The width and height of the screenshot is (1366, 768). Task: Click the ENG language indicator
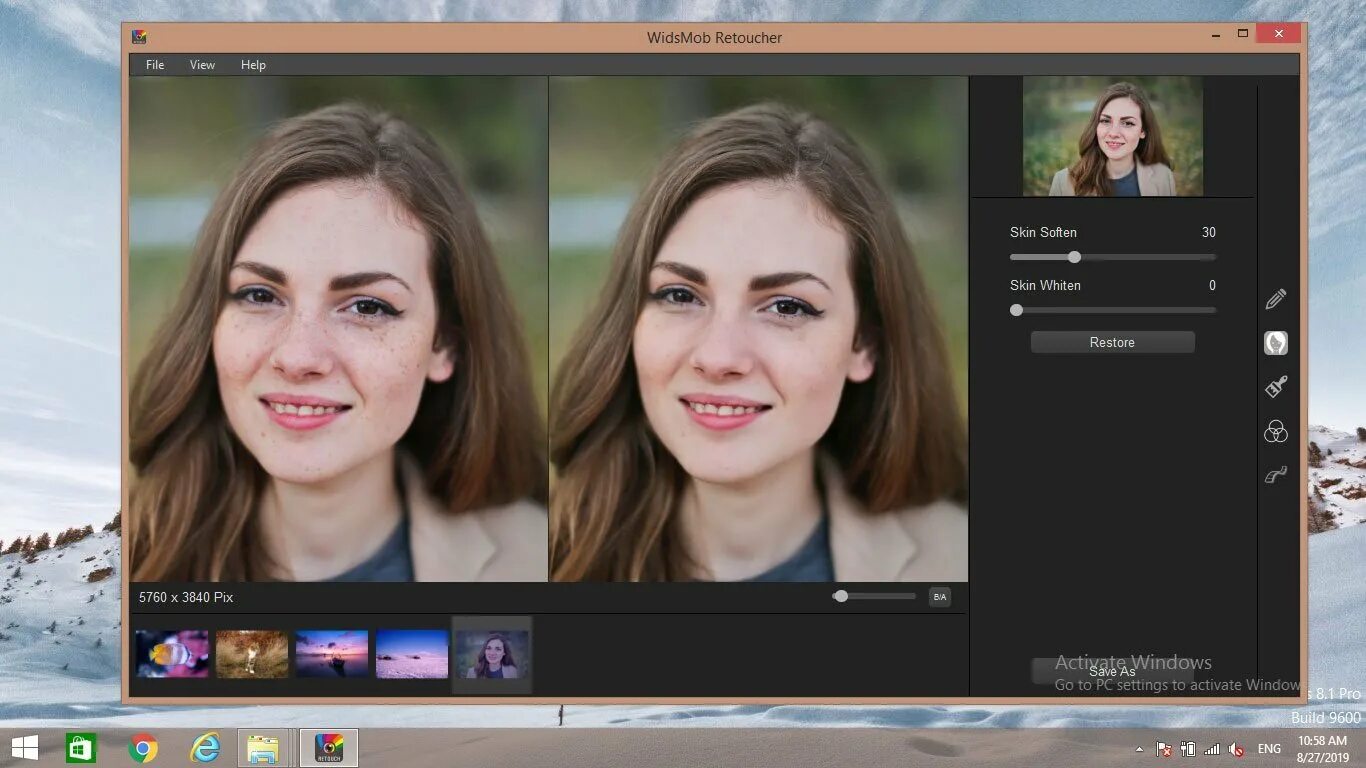point(1269,749)
